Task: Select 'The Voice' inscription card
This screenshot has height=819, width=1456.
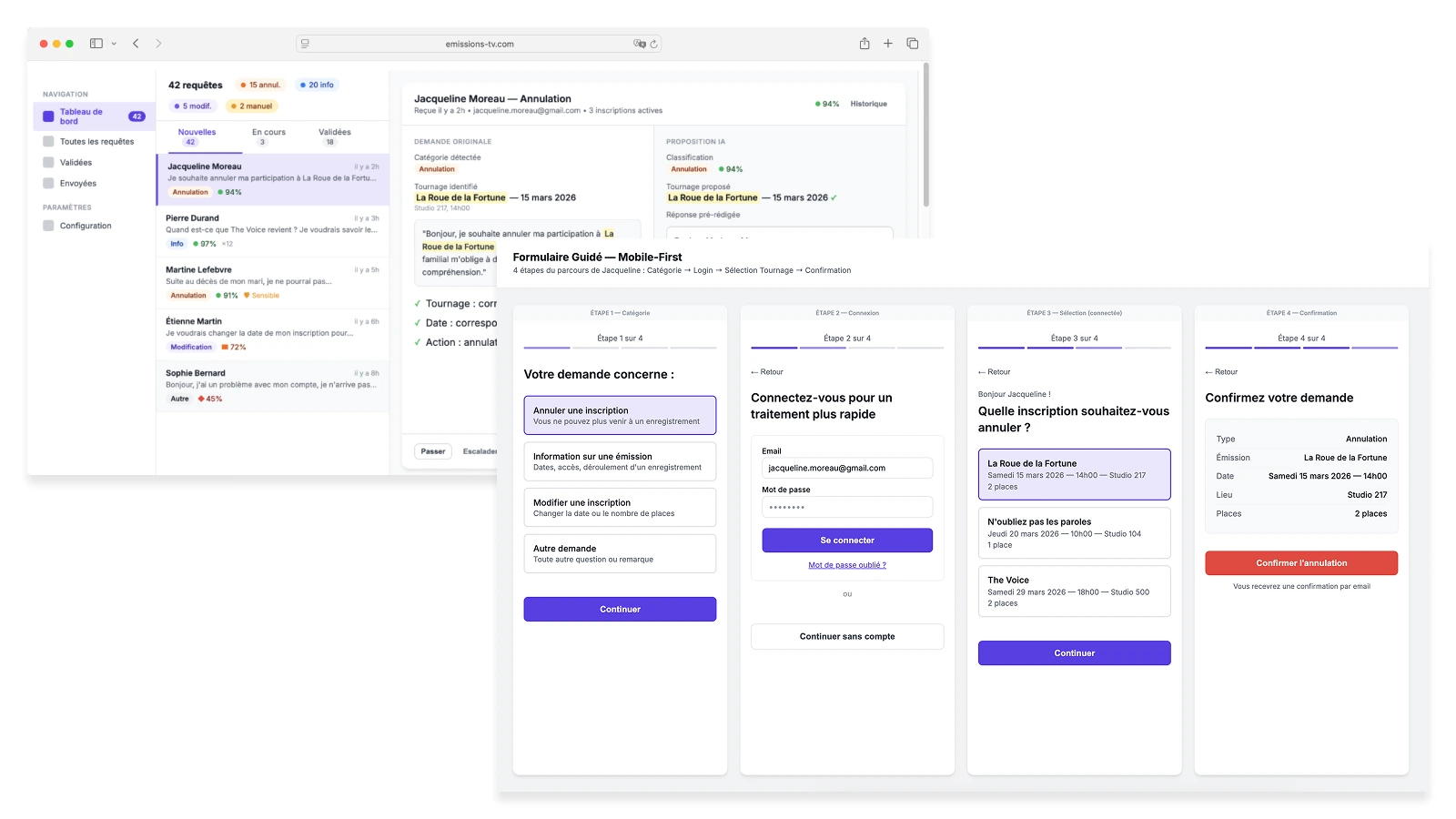Action: pyautogui.click(x=1074, y=591)
